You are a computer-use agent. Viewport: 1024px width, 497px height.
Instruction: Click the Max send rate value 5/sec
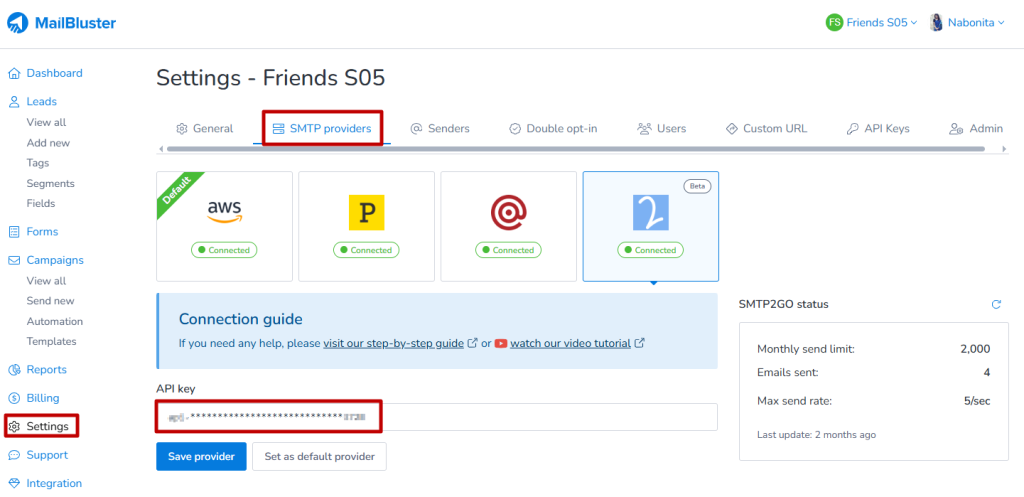click(x=978, y=400)
